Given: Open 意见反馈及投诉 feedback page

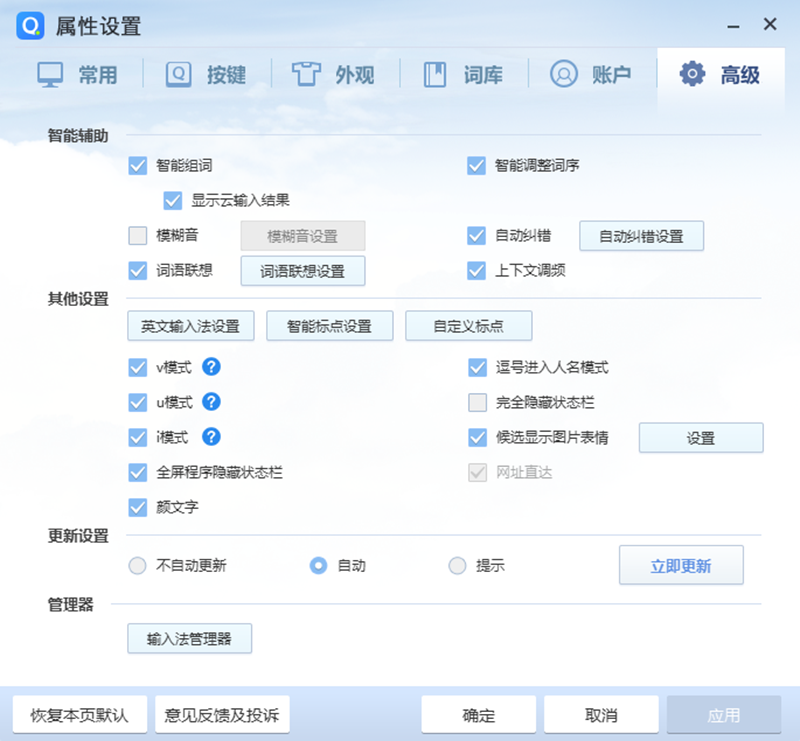Looking at the screenshot, I should [222, 714].
